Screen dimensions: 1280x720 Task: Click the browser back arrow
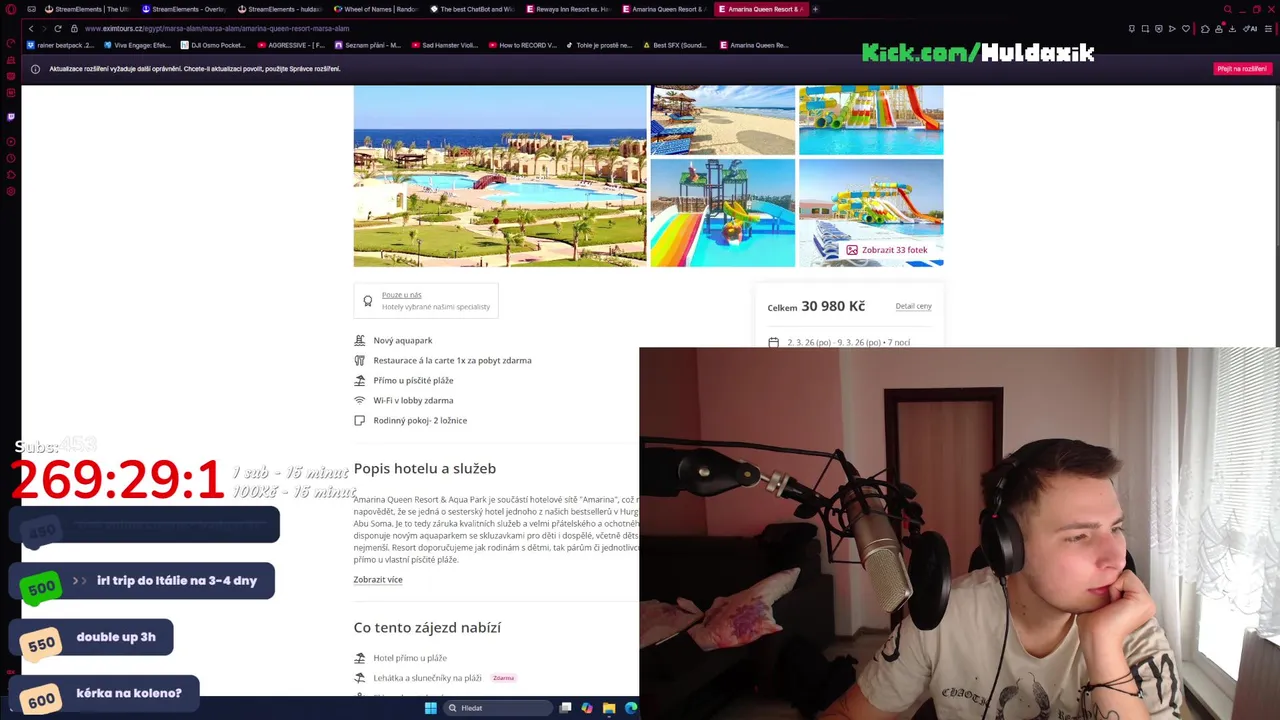click(x=31, y=28)
